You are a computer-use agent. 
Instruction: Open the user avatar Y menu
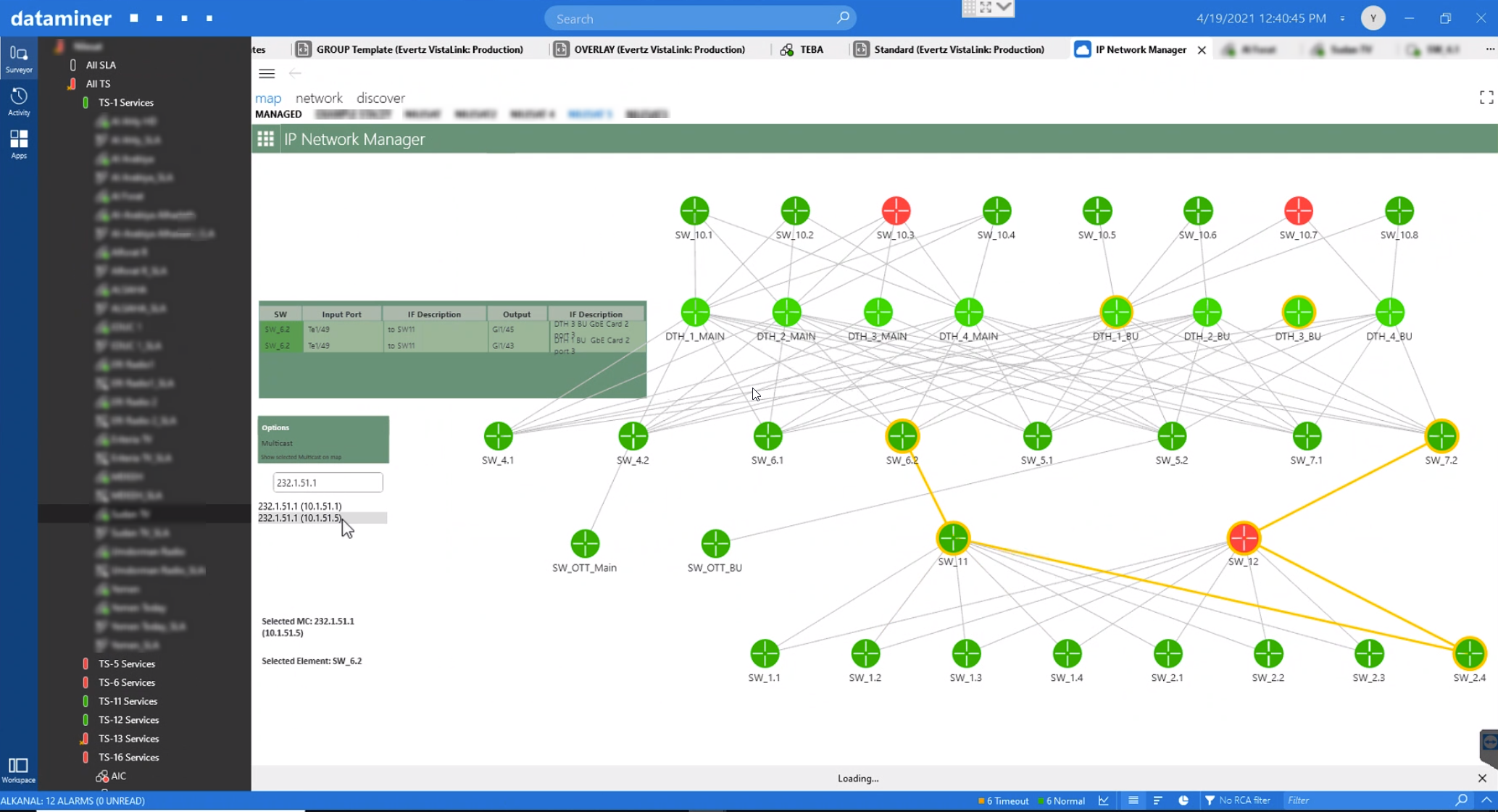(1373, 18)
